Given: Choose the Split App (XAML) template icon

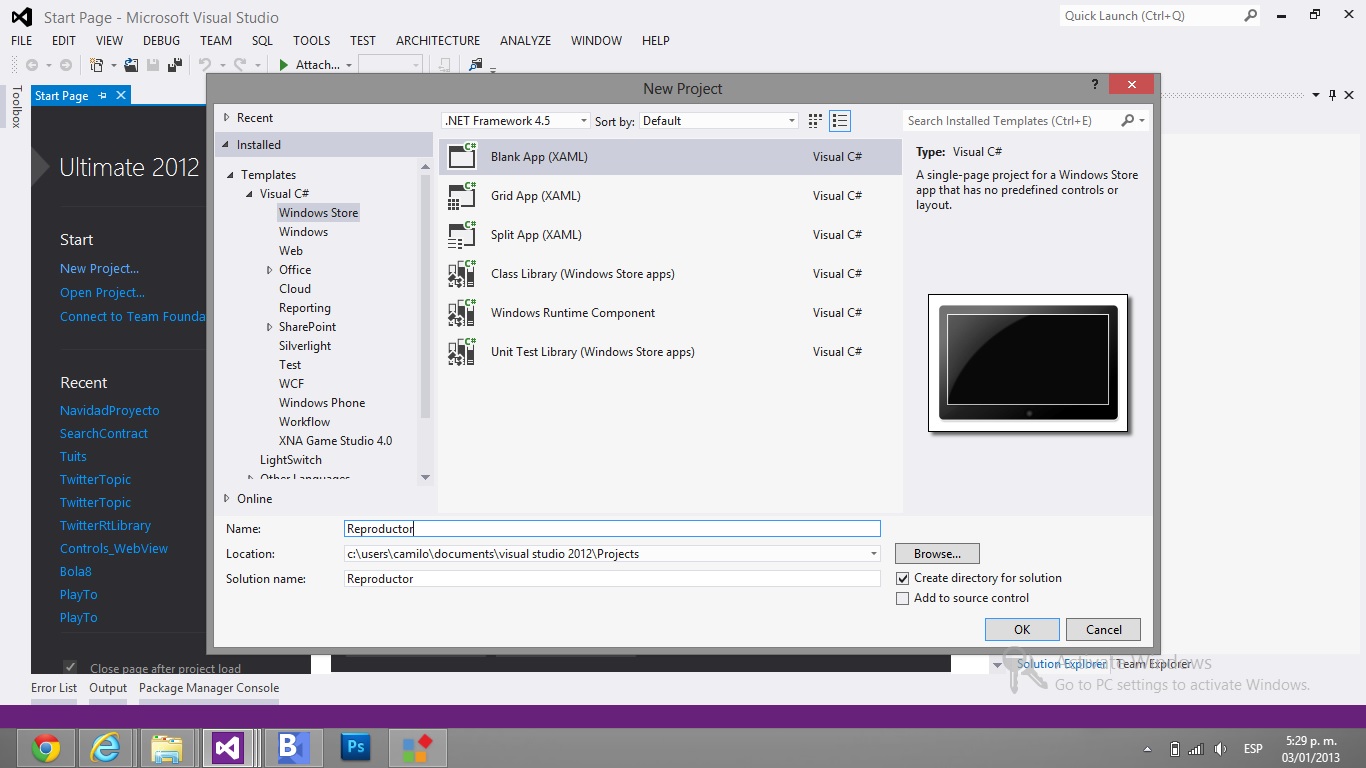Looking at the screenshot, I should coord(462,235).
